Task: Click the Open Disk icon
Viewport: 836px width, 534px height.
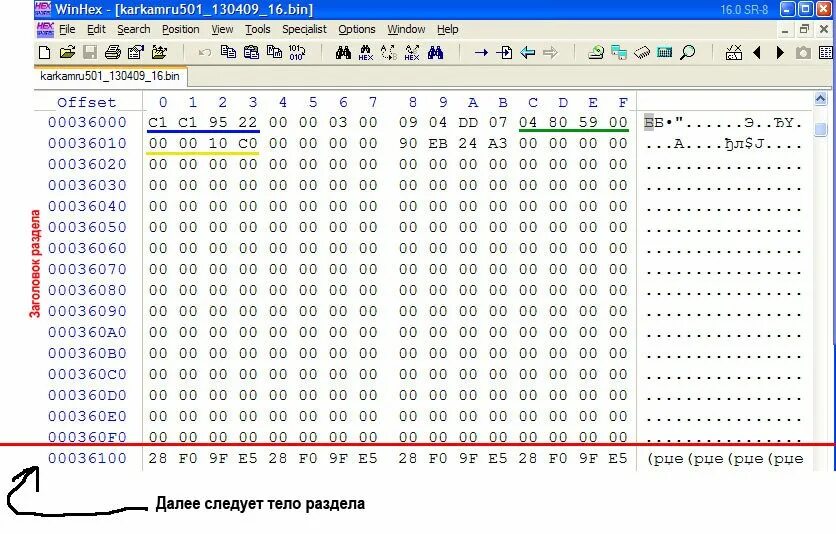Action: coord(596,52)
